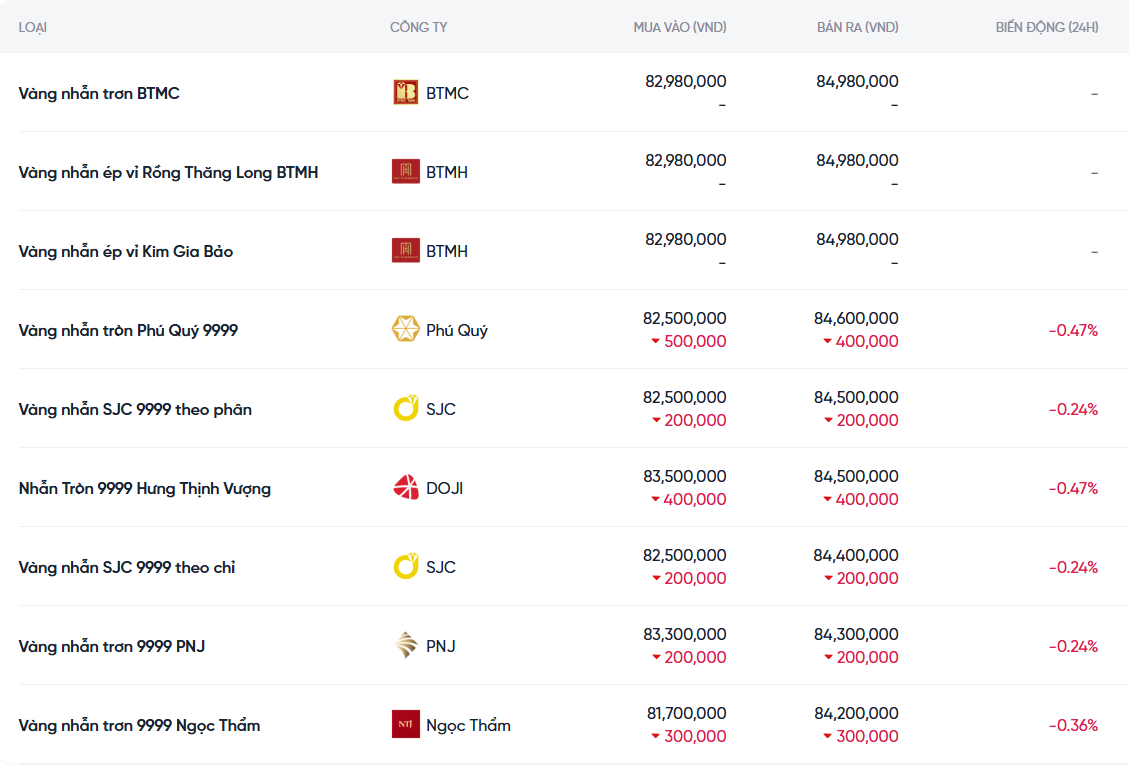Click the BTMC company logo
Screen dimensions: 1129x768
coord(405,93)
